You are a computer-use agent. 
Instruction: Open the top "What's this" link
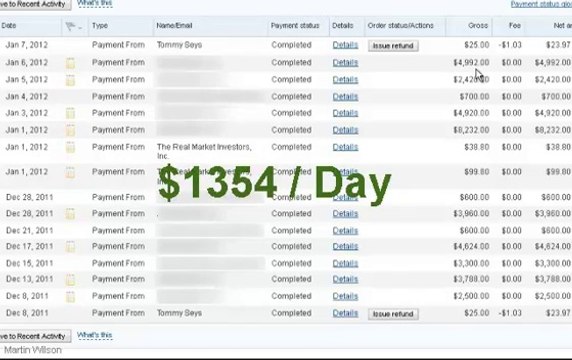(94, 4)
